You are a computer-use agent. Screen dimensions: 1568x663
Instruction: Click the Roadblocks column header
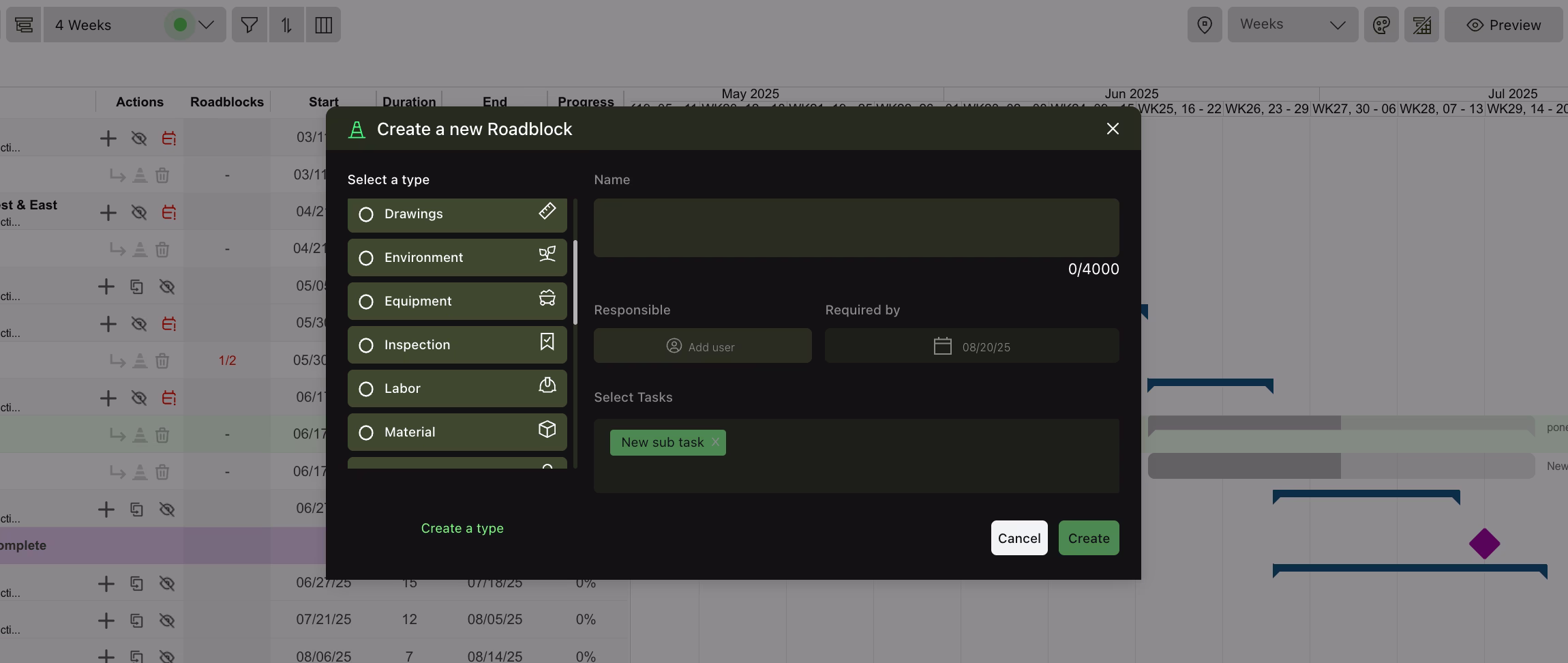click(227, 102)
